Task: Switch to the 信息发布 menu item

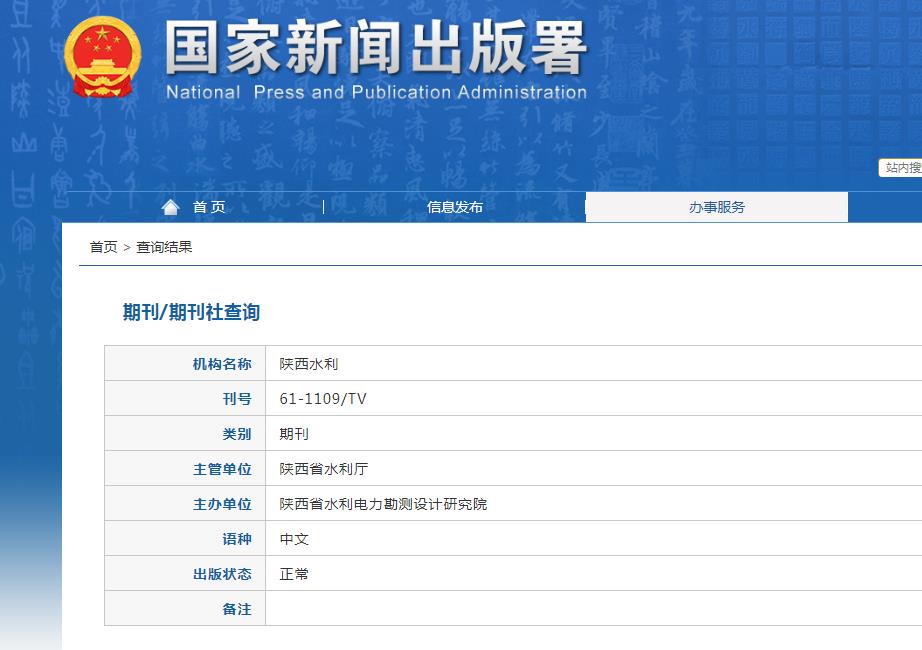Action: click(457, 207)
